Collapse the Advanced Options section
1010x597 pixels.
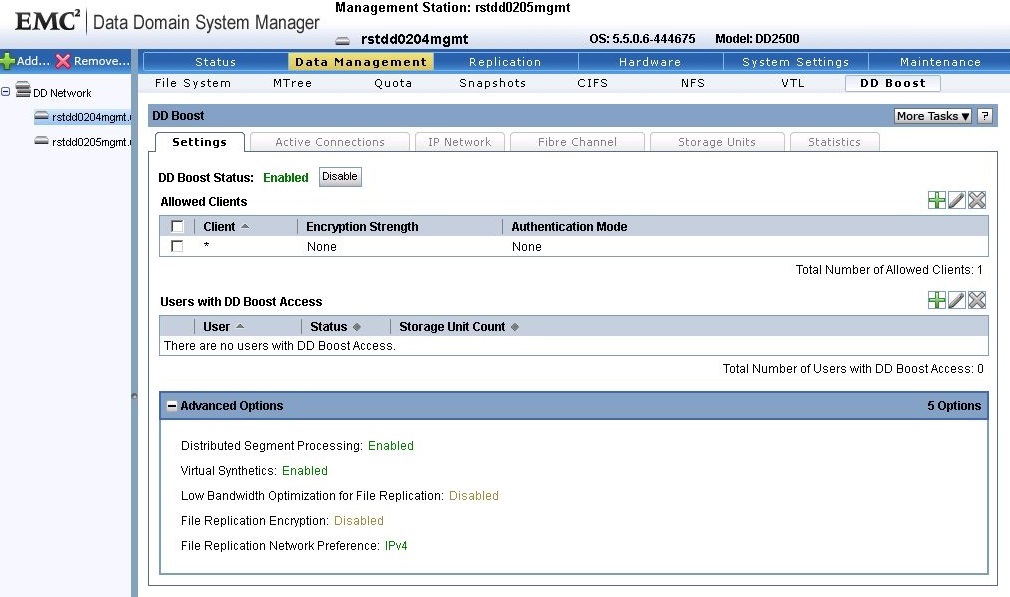pyautogui.click(x=171, y=405)
